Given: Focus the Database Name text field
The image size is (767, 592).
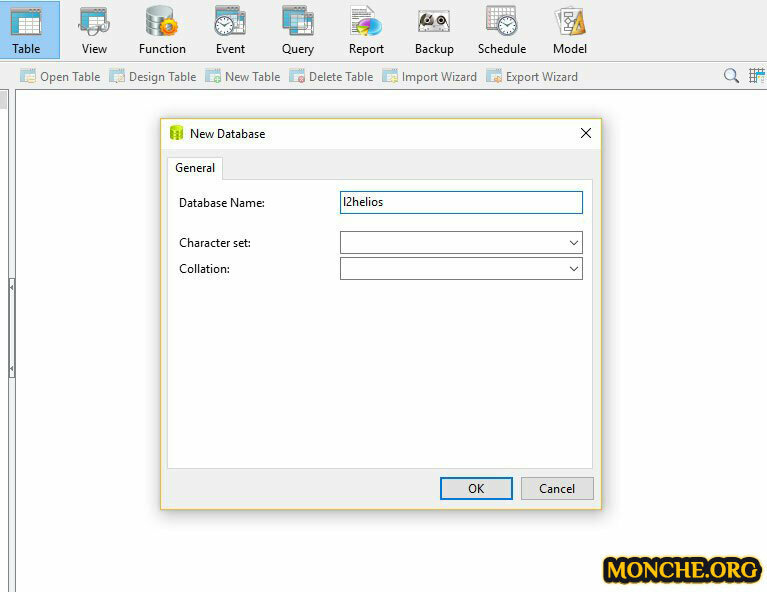Looking at the screenshot, I should (461, 202).
